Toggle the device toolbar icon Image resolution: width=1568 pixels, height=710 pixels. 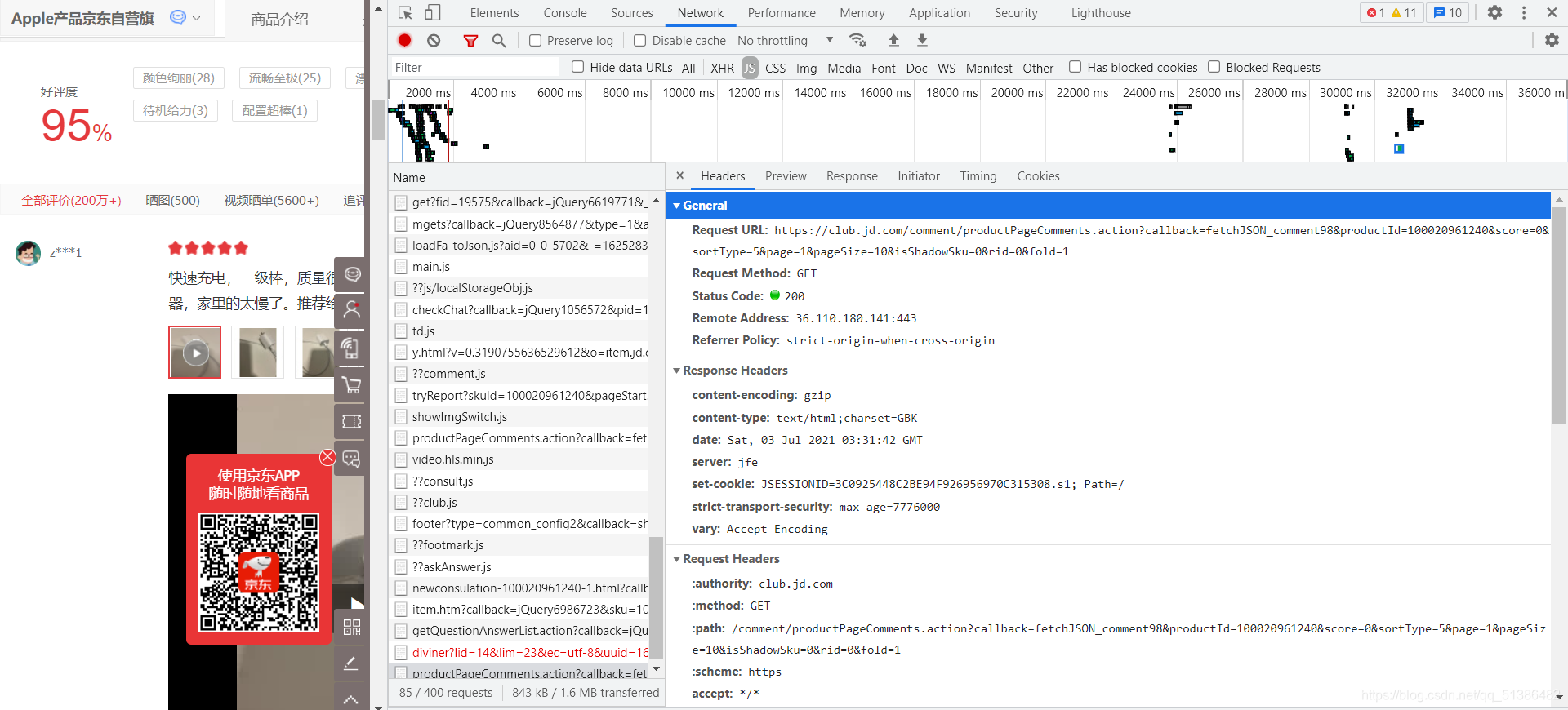pyautogui.click(x=433, y=13)
